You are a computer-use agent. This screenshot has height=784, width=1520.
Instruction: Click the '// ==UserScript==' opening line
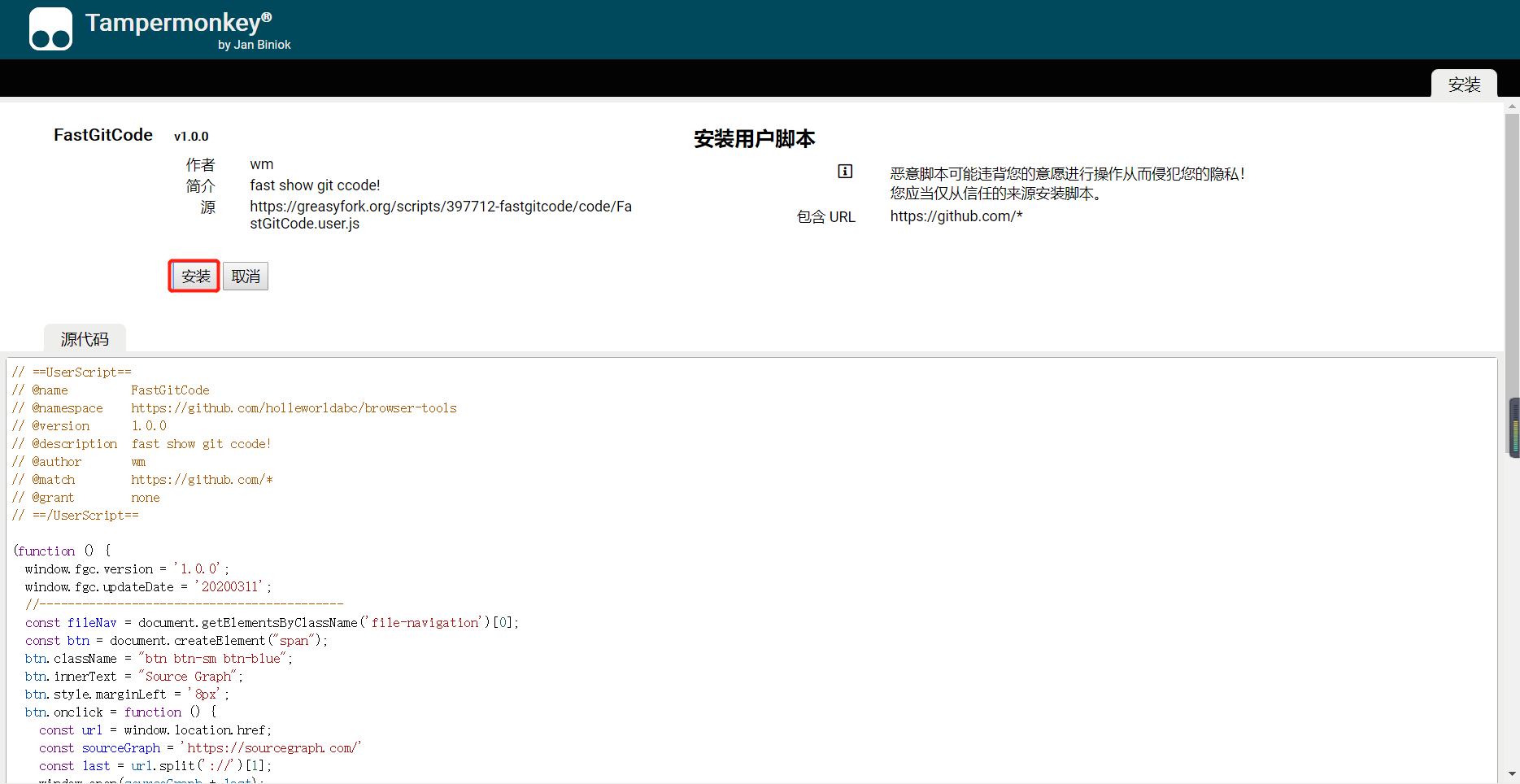pyautogui.click(x=72, y=372)
